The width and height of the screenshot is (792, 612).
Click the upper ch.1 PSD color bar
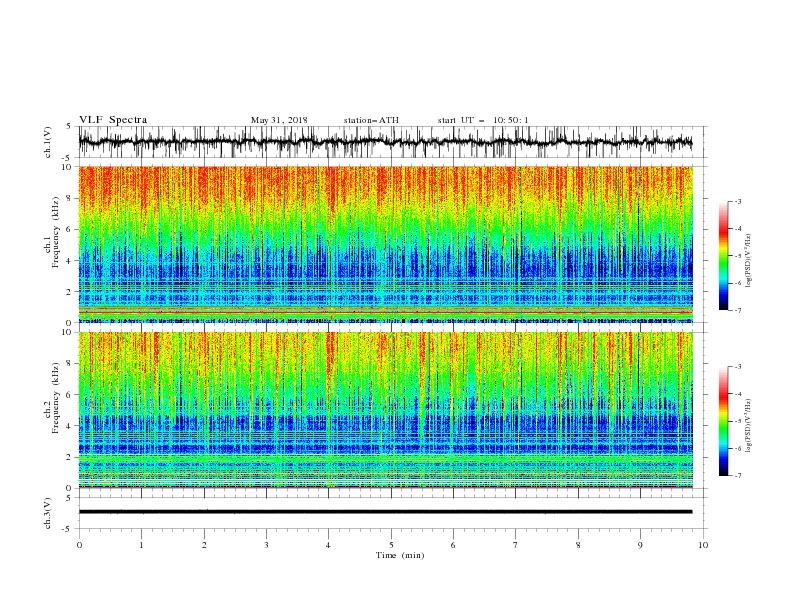(723, 256)
